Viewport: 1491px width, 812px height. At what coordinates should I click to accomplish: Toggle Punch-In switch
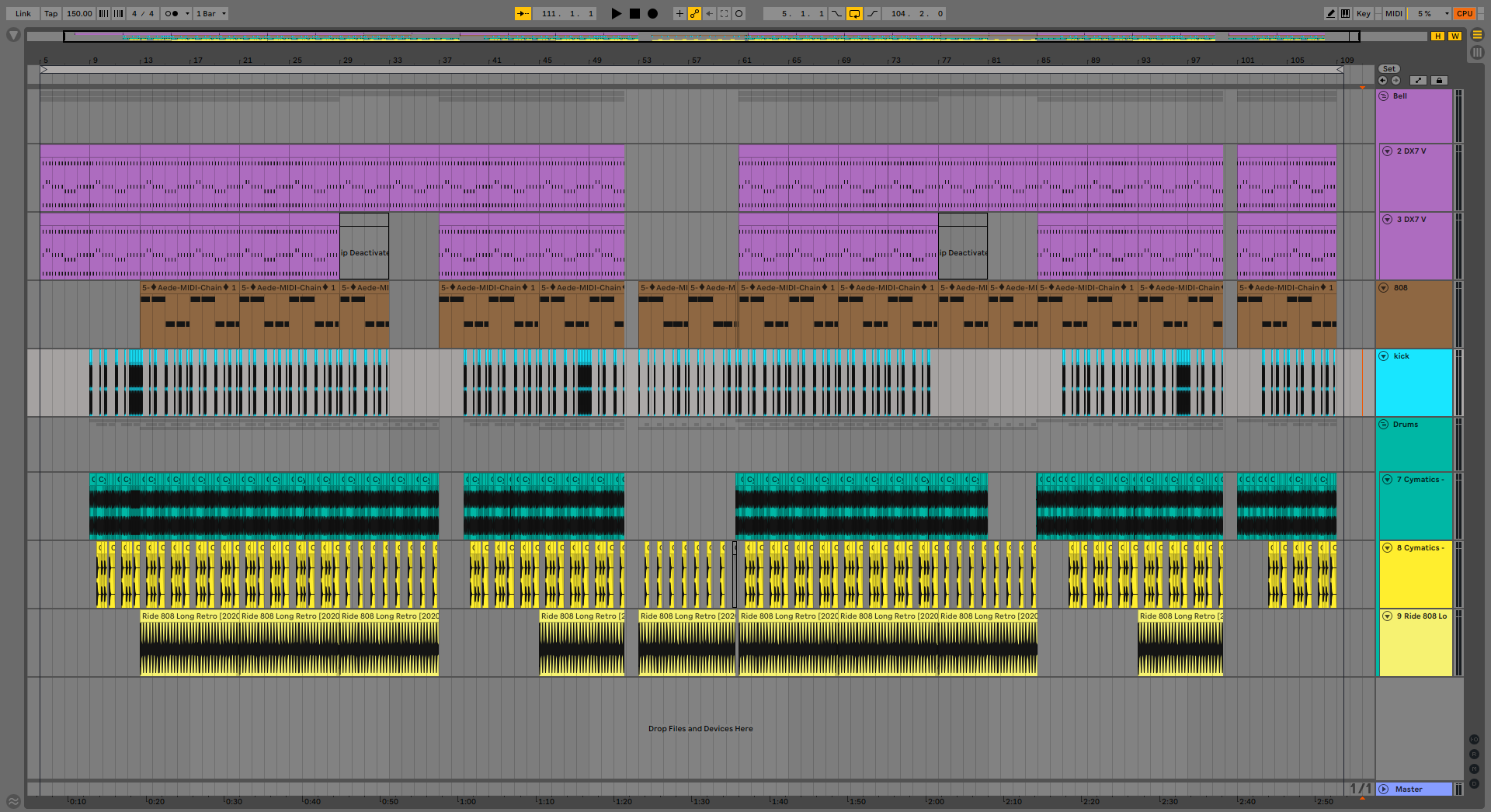pyautogui.click(x=836, y=13)
